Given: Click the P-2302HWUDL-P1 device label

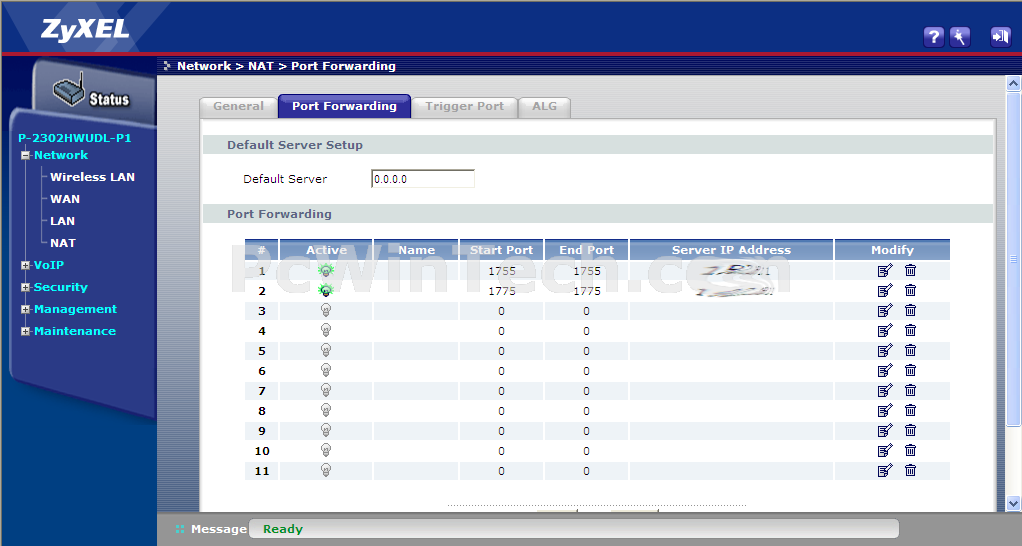Looking at the screenshot, I should (74, 138).
